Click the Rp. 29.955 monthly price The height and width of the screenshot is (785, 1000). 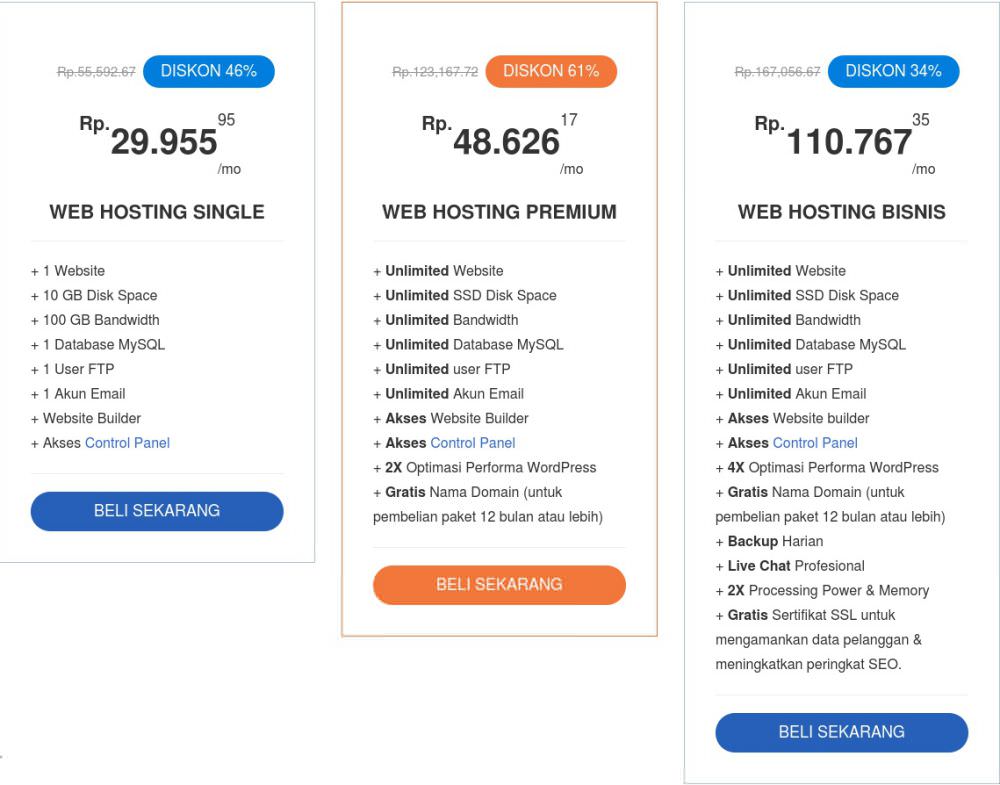click(163, 142)
